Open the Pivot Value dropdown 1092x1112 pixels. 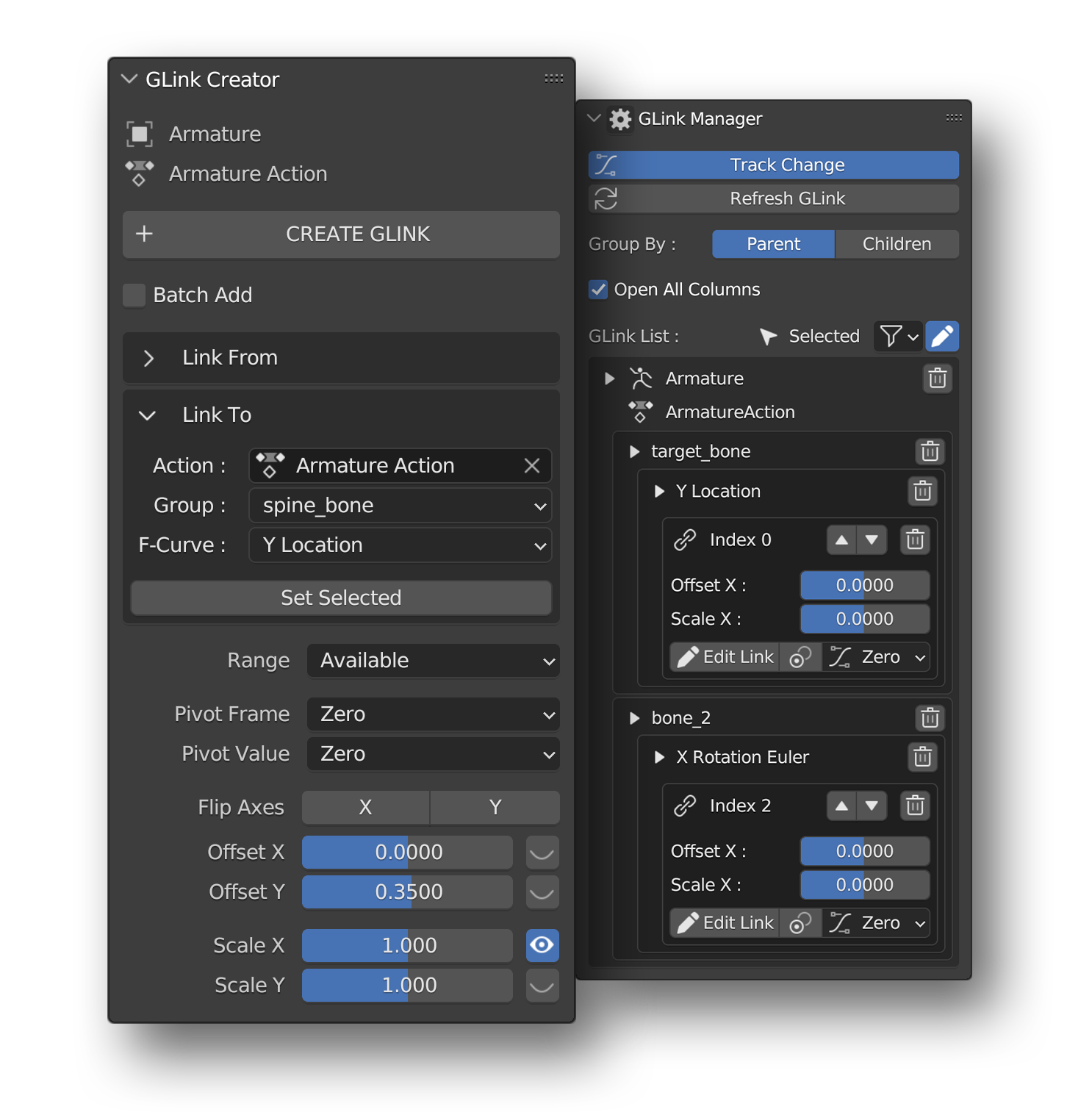(x=434, y=754)
